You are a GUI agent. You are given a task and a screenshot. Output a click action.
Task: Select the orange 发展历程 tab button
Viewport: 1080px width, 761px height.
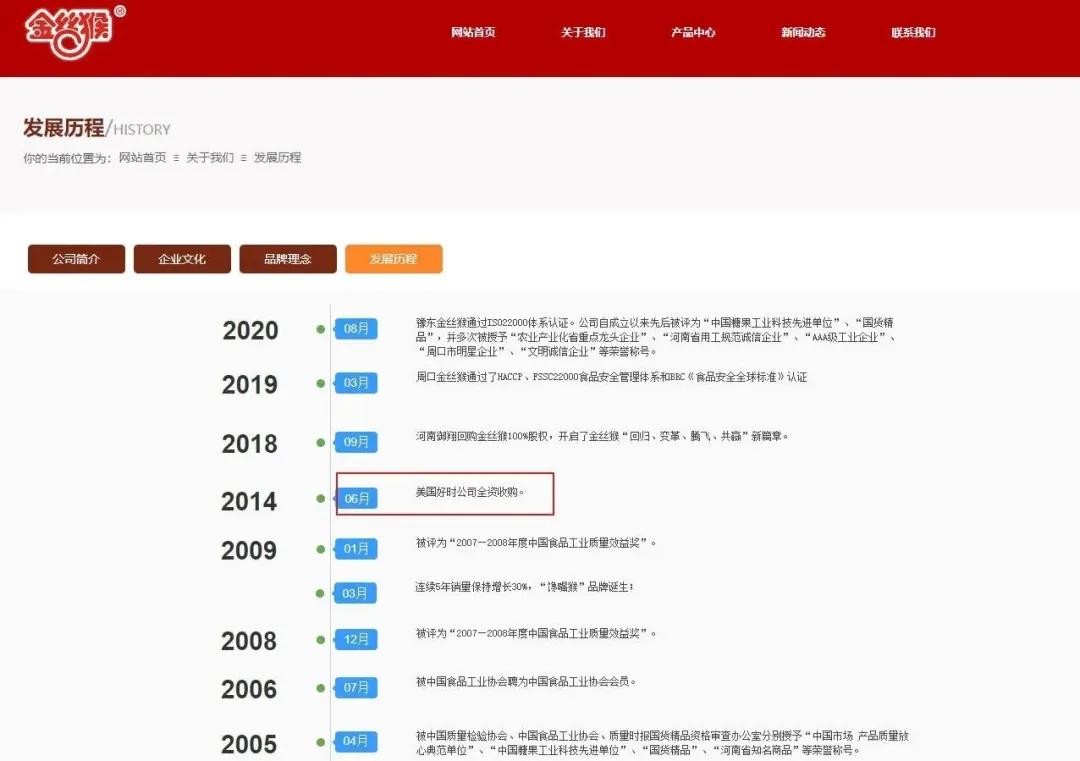[x=393, y=259]
